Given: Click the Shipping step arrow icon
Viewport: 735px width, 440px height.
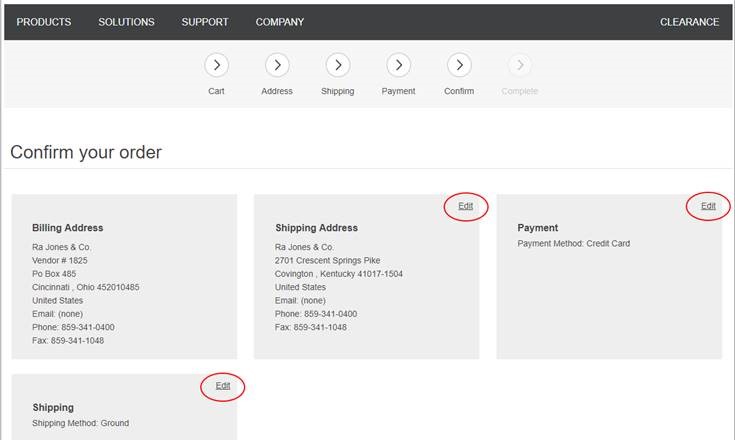Looking at the screenshot, I should (338, 65).
